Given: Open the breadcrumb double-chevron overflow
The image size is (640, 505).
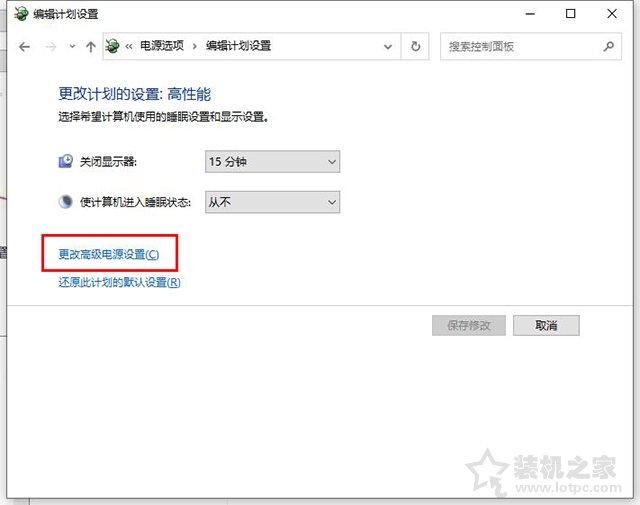Looking at the screenshot, I should (129, 47).
